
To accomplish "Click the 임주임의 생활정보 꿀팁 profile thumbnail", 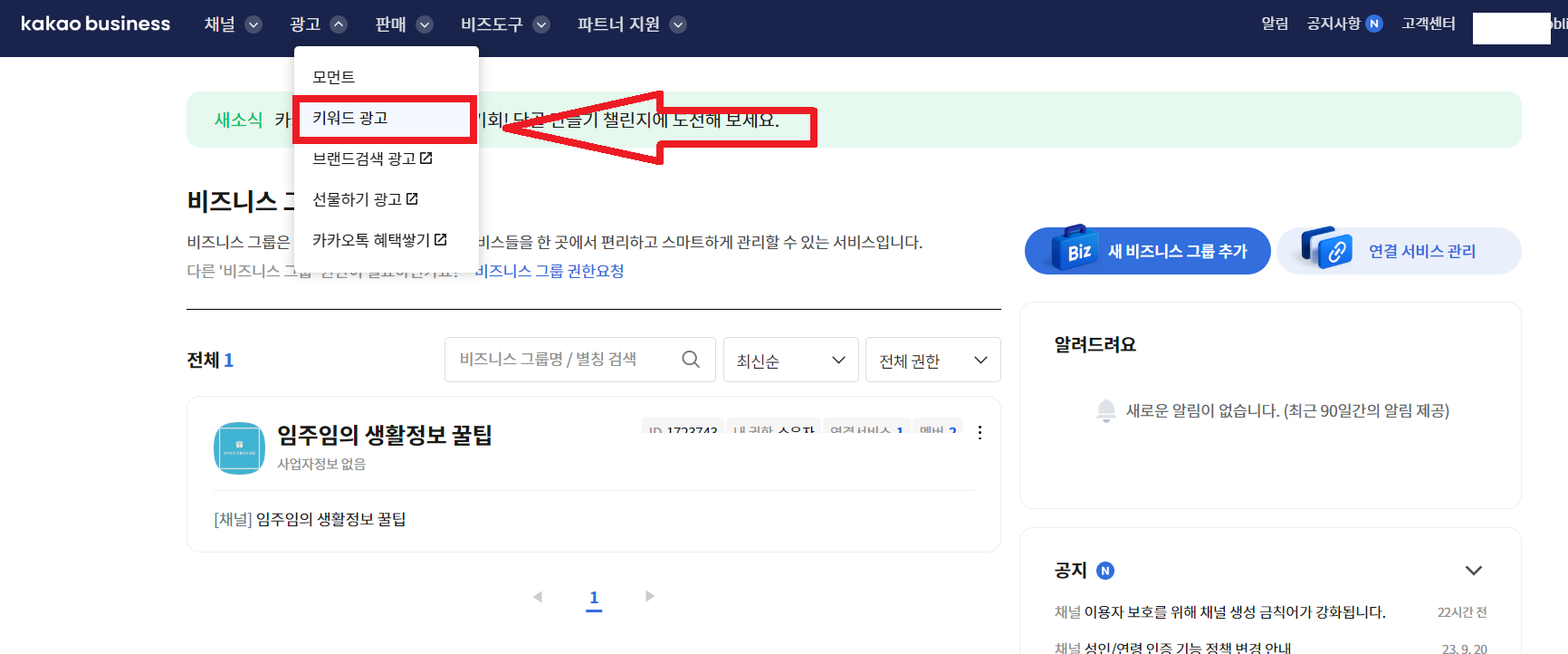I will point(239,447).
